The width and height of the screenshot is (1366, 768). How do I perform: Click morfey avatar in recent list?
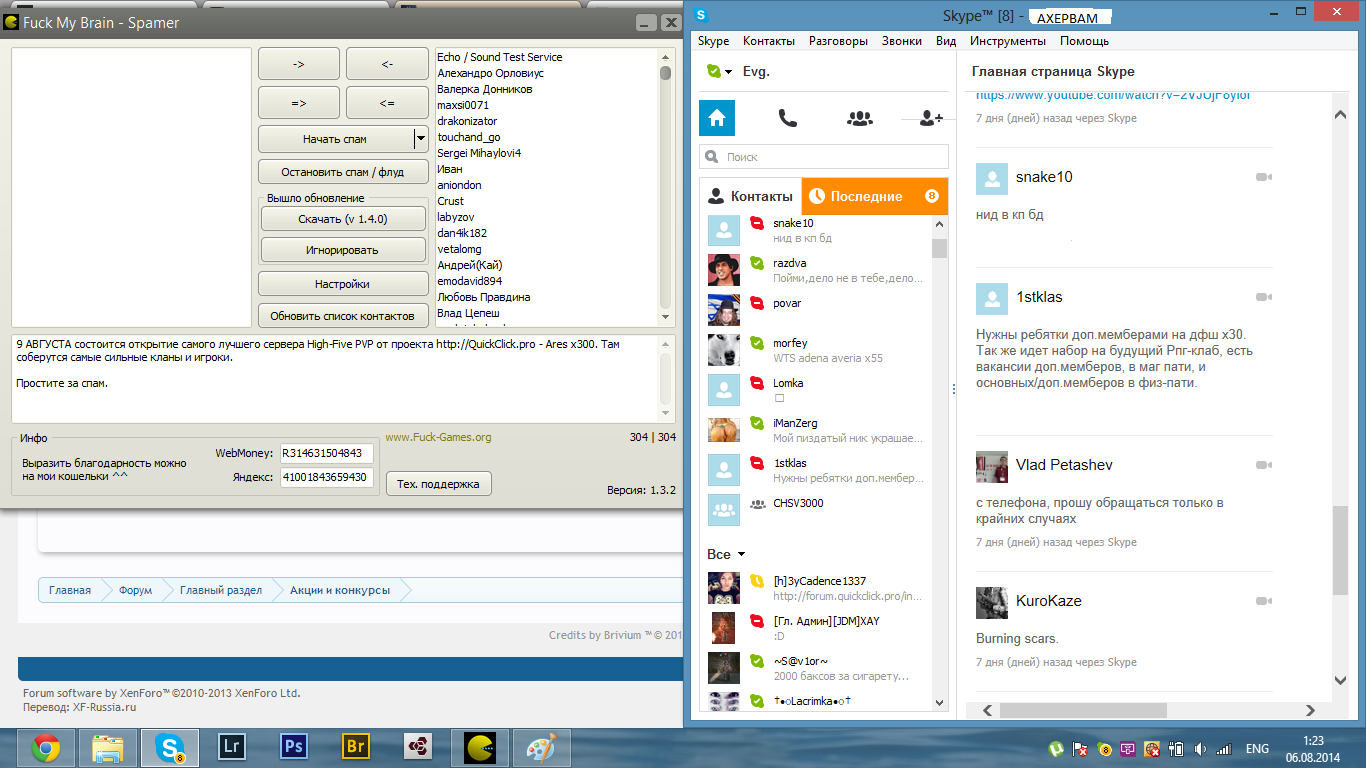coord(724,350)
